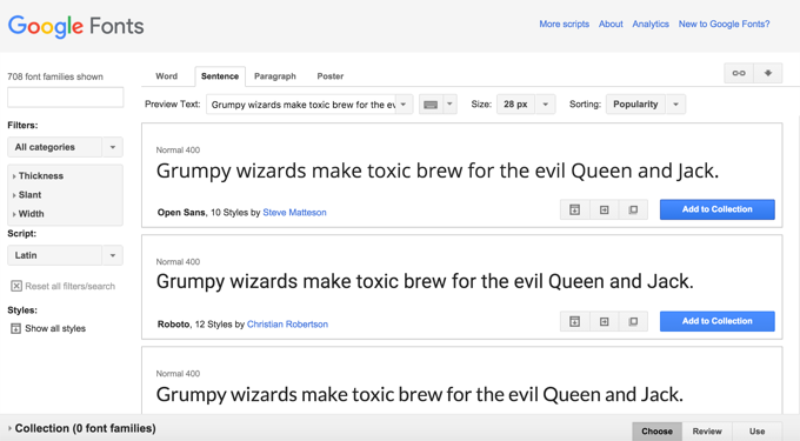Screen dimensions: 800x441
Task: Add Roboto to Collection
Action: pos(717,321)
